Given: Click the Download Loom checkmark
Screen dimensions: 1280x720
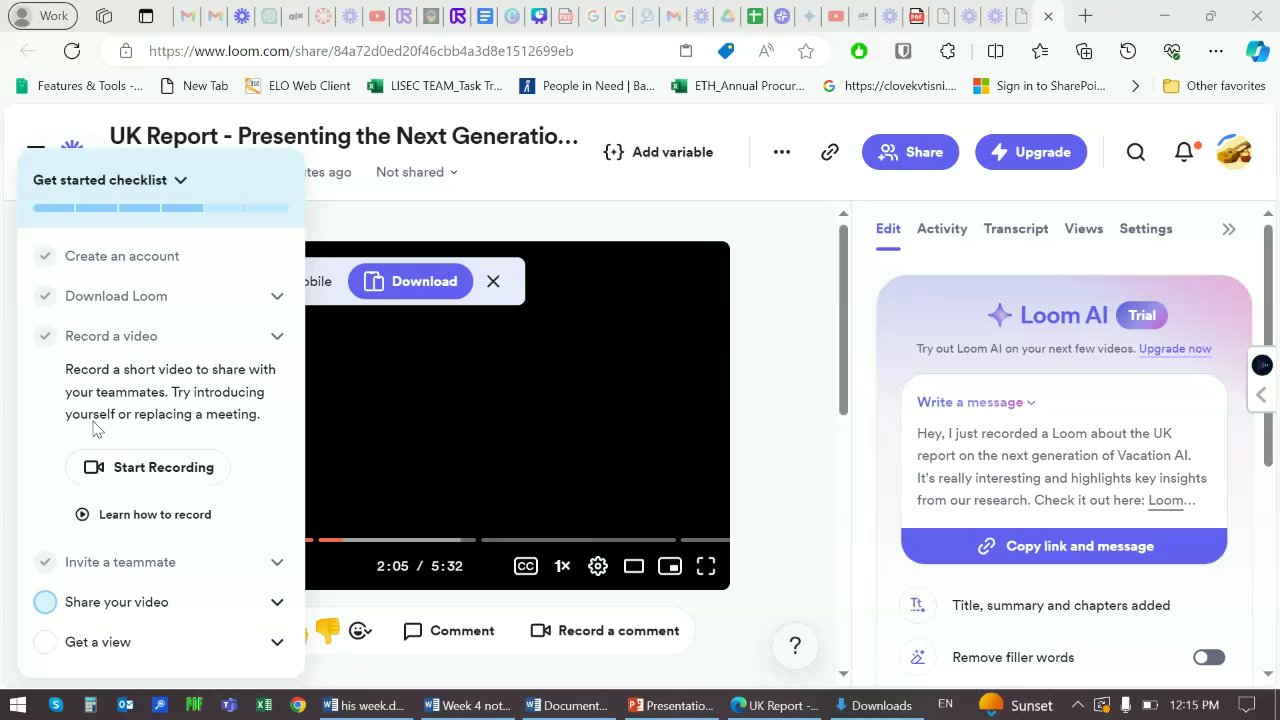Looking at the screenshot, I should [x=45, y=296].
